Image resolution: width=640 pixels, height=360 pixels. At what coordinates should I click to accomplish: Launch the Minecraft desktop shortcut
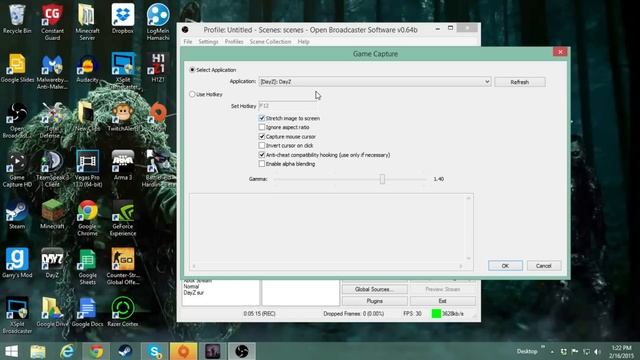[52, 215]
